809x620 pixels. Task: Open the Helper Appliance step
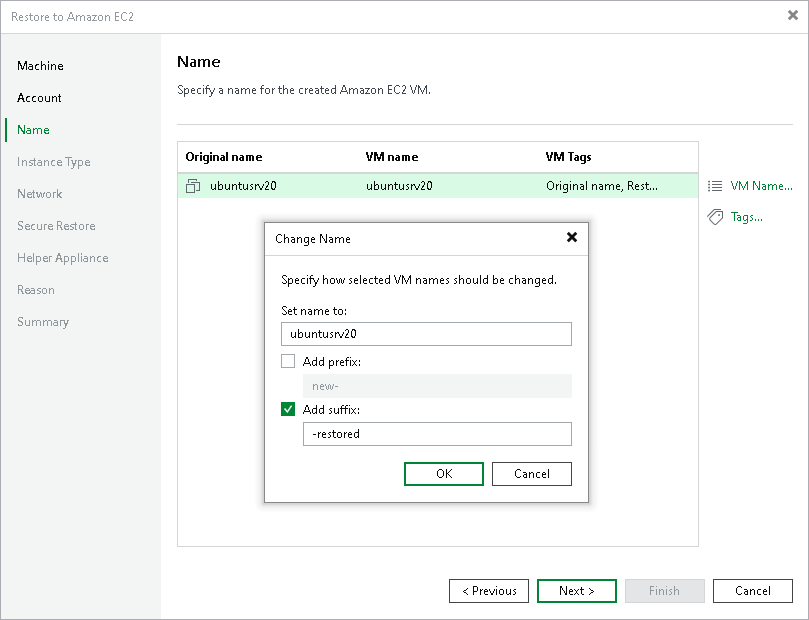tap(62, 258)
